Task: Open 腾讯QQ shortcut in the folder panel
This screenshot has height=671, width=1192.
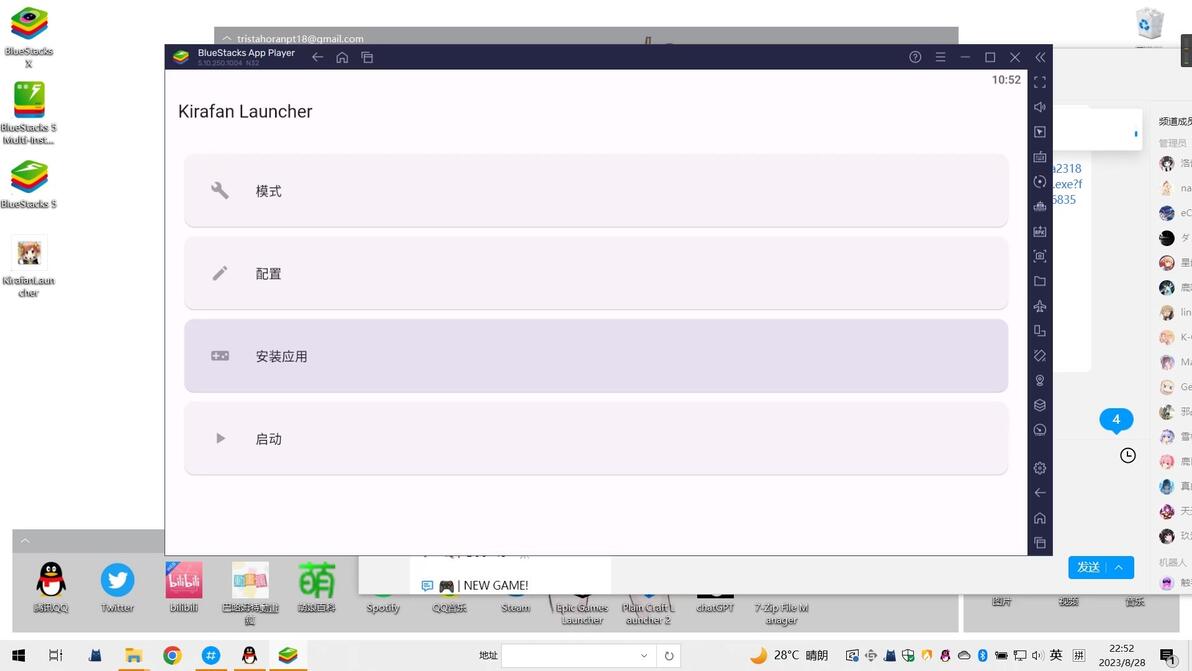Action: [51, 587]
